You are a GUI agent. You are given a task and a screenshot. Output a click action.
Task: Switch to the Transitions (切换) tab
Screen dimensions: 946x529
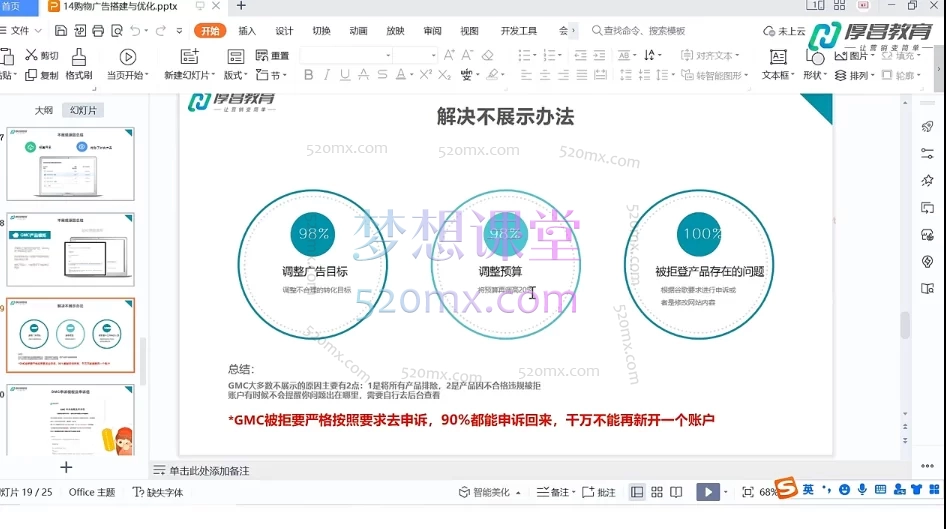coord(321,31)
